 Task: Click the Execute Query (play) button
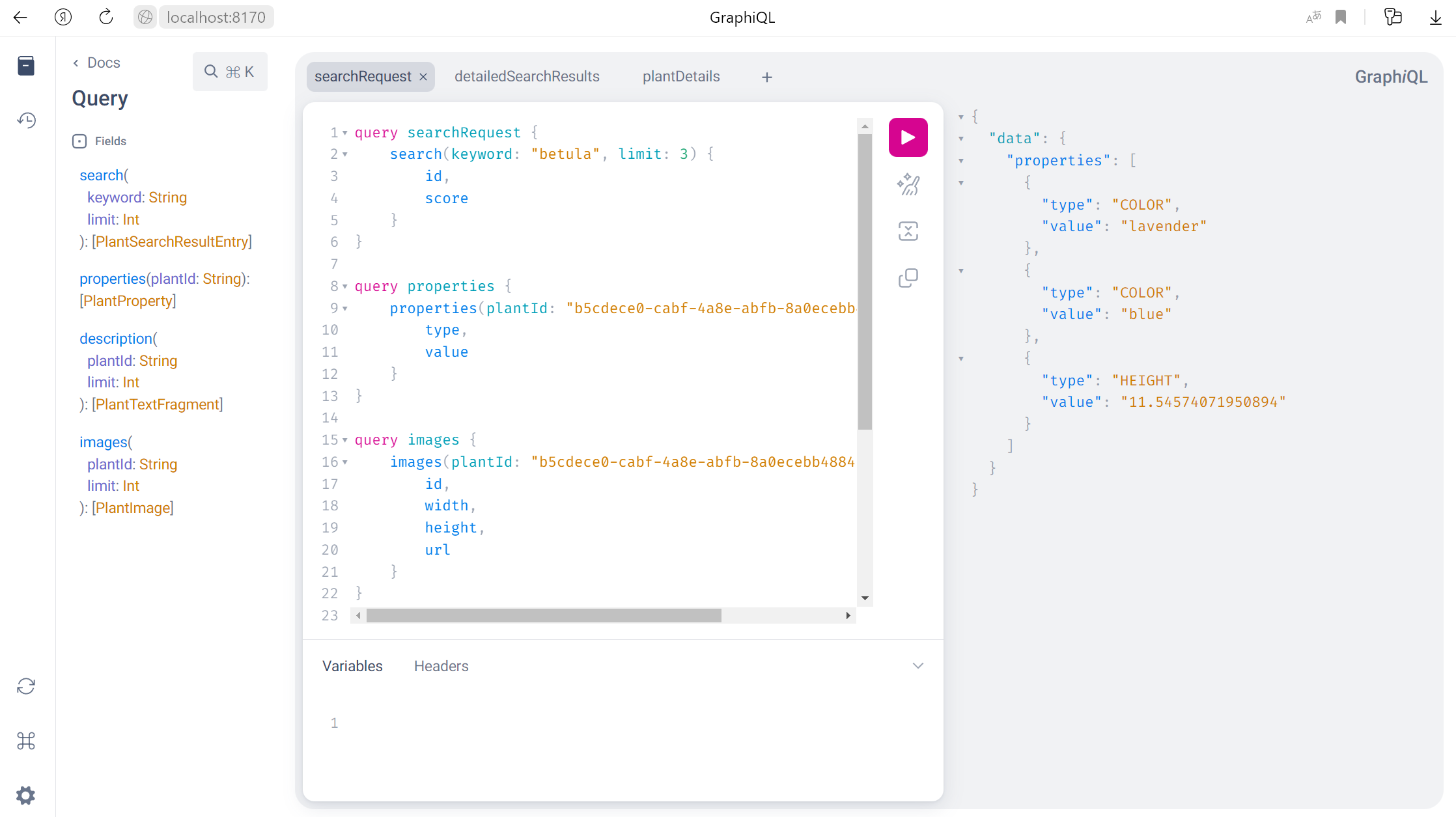(908, 137)
